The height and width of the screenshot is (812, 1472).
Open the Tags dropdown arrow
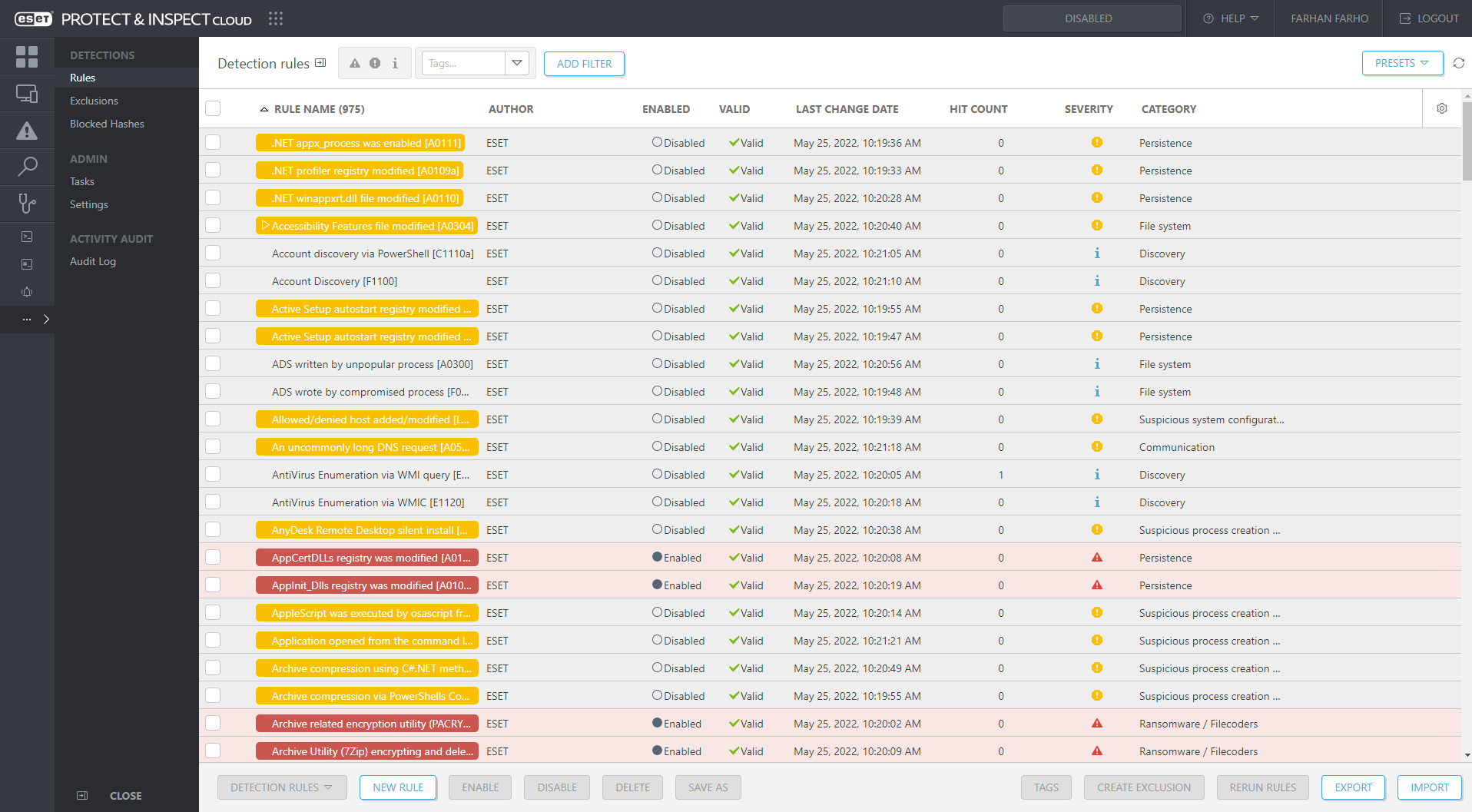[x=517, y=63]
